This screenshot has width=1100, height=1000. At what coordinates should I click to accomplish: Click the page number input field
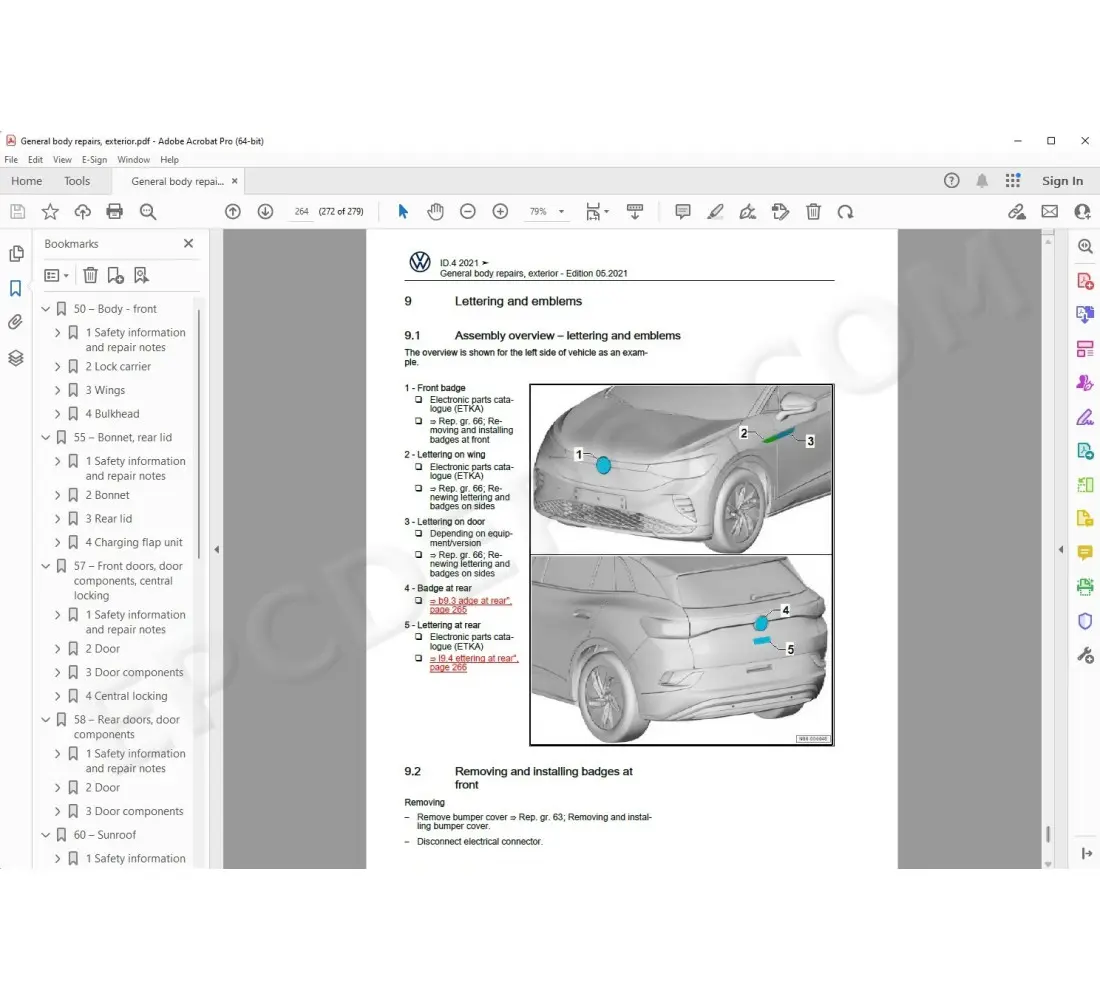click(302, 211)
